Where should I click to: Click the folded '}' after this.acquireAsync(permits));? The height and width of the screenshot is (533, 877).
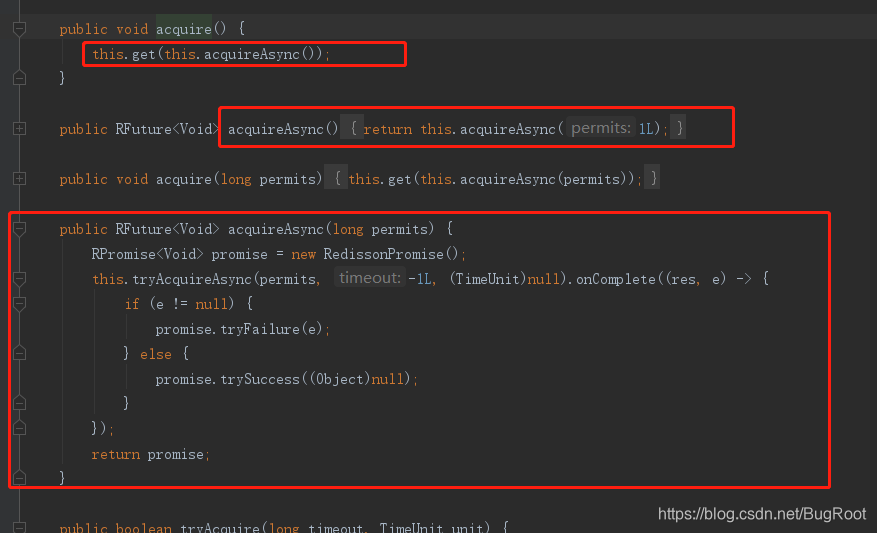coord(652,179)
